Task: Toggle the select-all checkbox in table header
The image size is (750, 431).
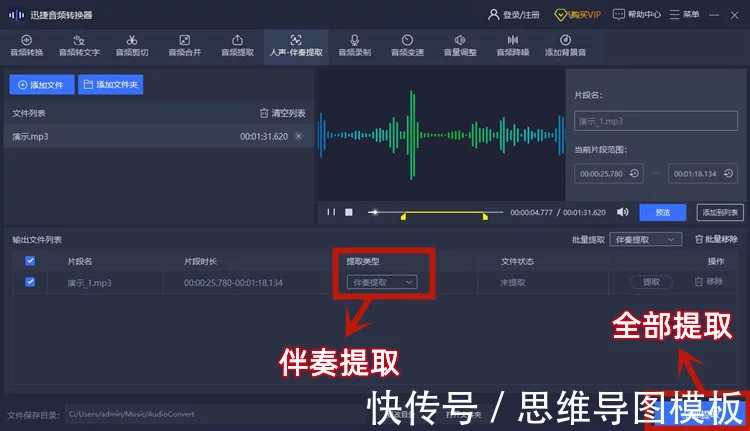Action: [x=30, y=261]
